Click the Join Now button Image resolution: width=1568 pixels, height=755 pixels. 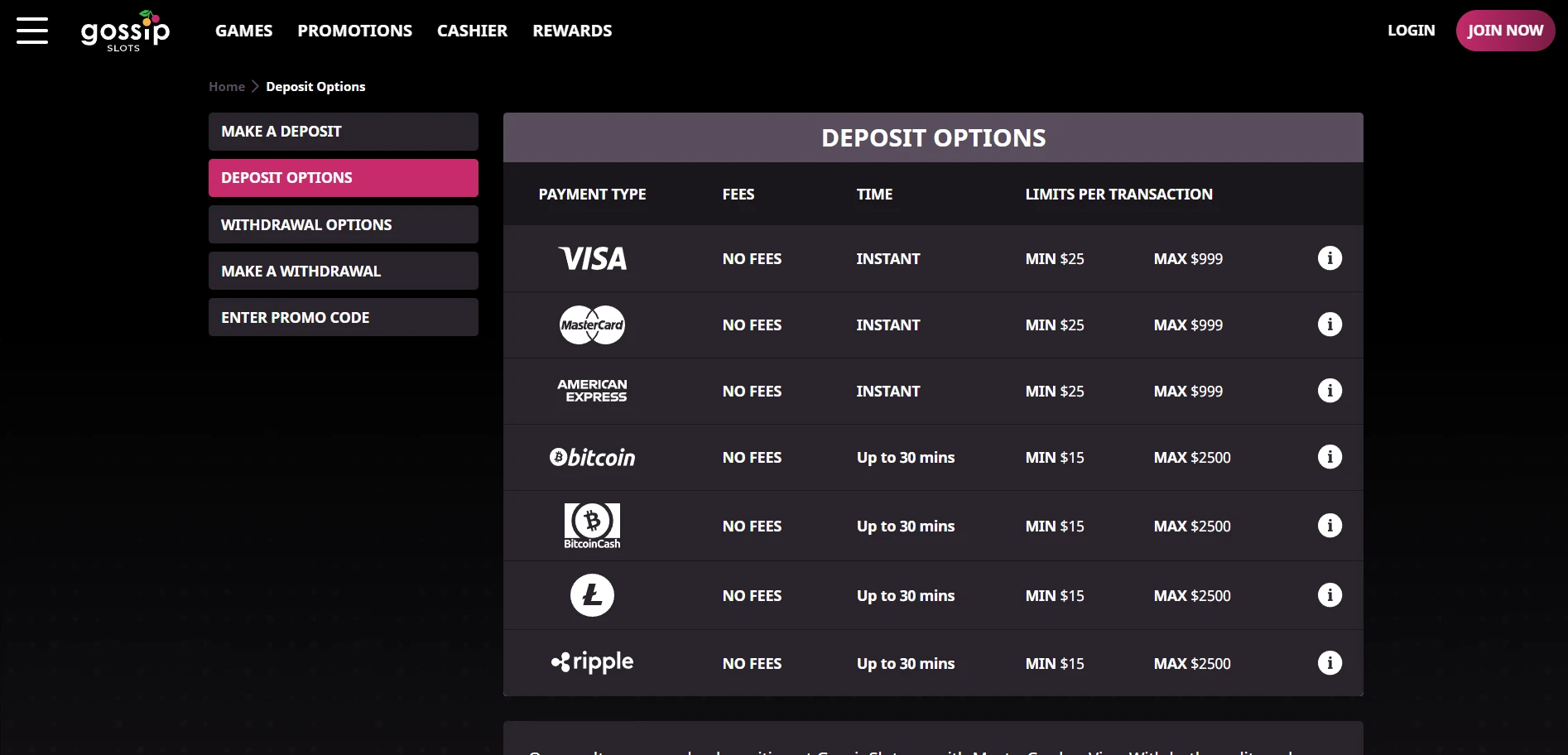click(x=1505, y=31)
